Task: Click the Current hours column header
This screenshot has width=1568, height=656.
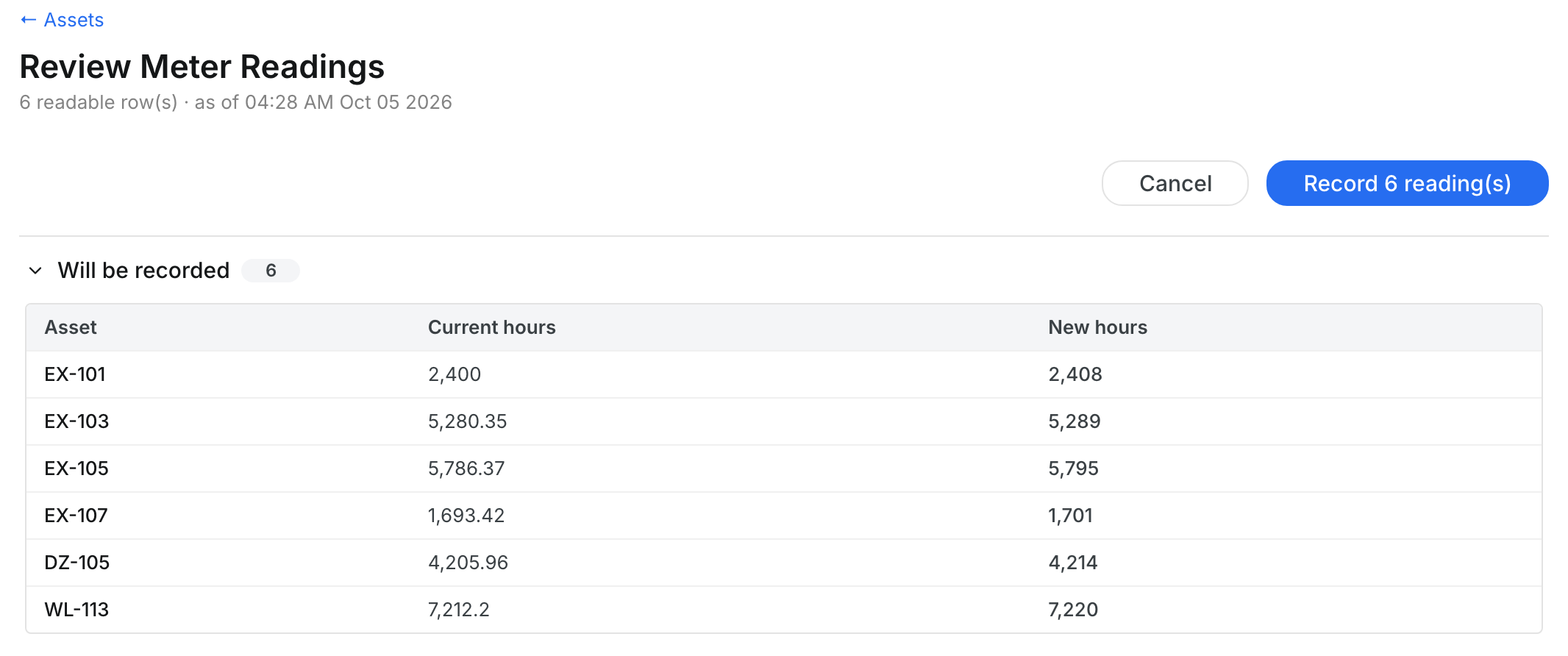Action: tap(491, 327)
